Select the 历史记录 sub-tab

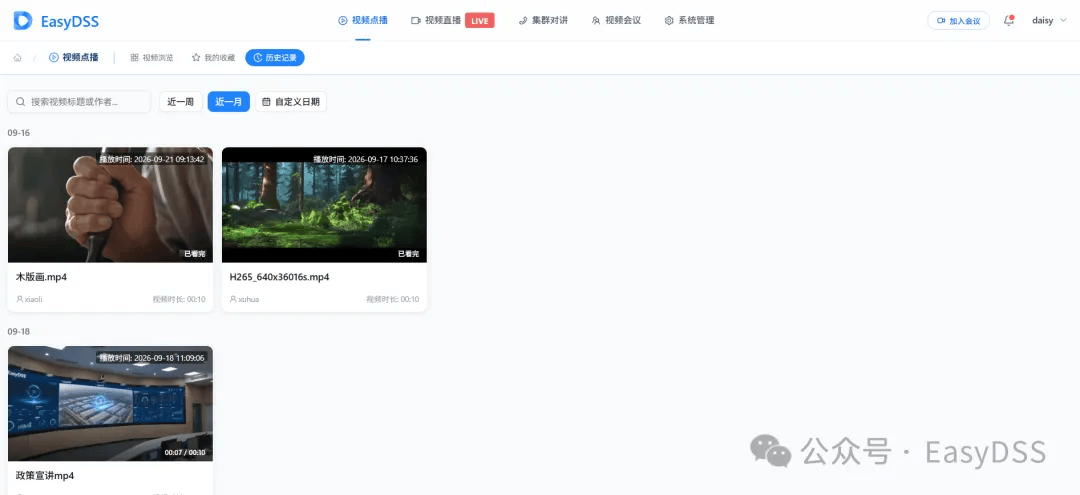coord(275,58)
